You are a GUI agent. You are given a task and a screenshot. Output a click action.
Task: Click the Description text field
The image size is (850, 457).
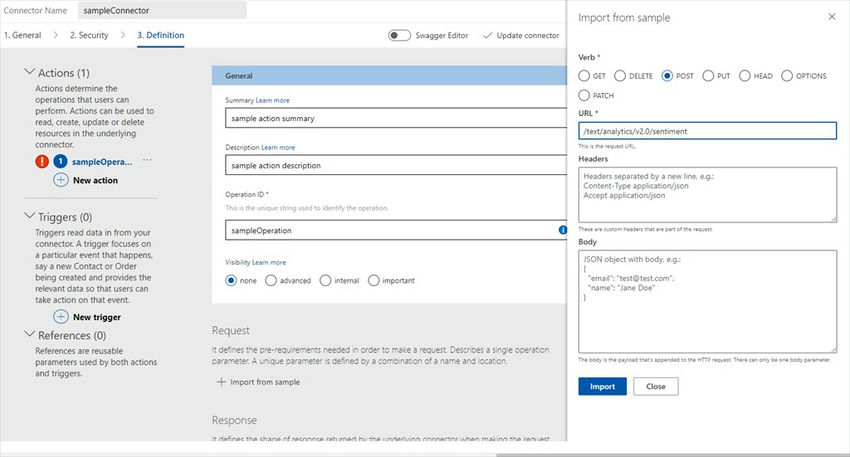pyautogui.click(x=396, y=165)
